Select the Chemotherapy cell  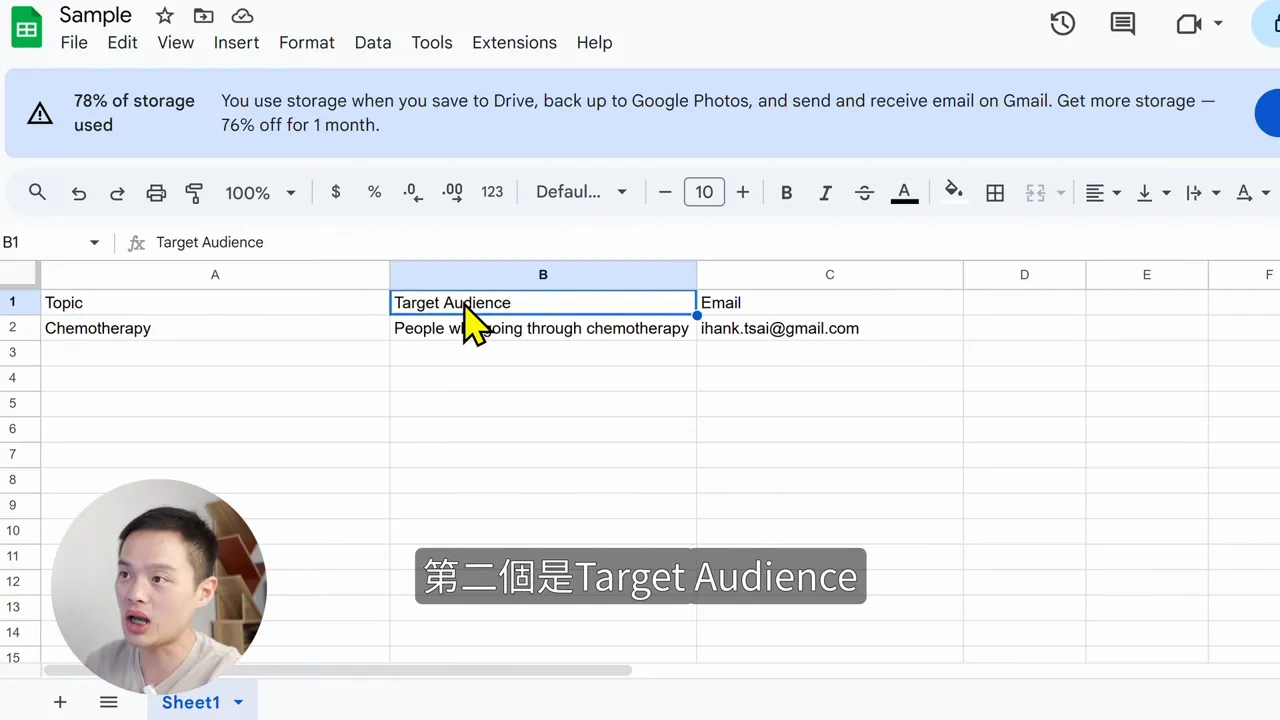[x=215, y=328]
